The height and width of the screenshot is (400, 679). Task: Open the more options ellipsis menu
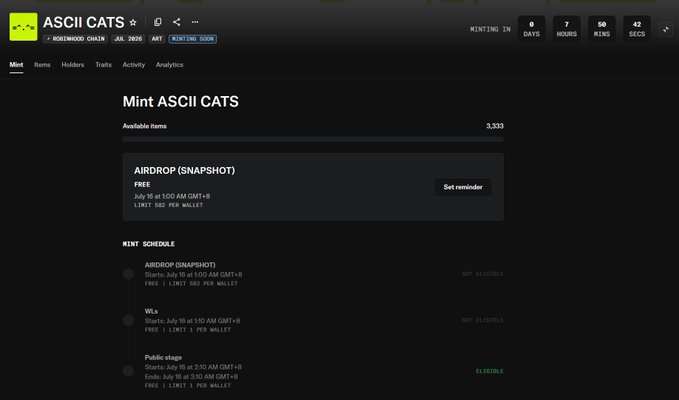(x=195, y=22)
